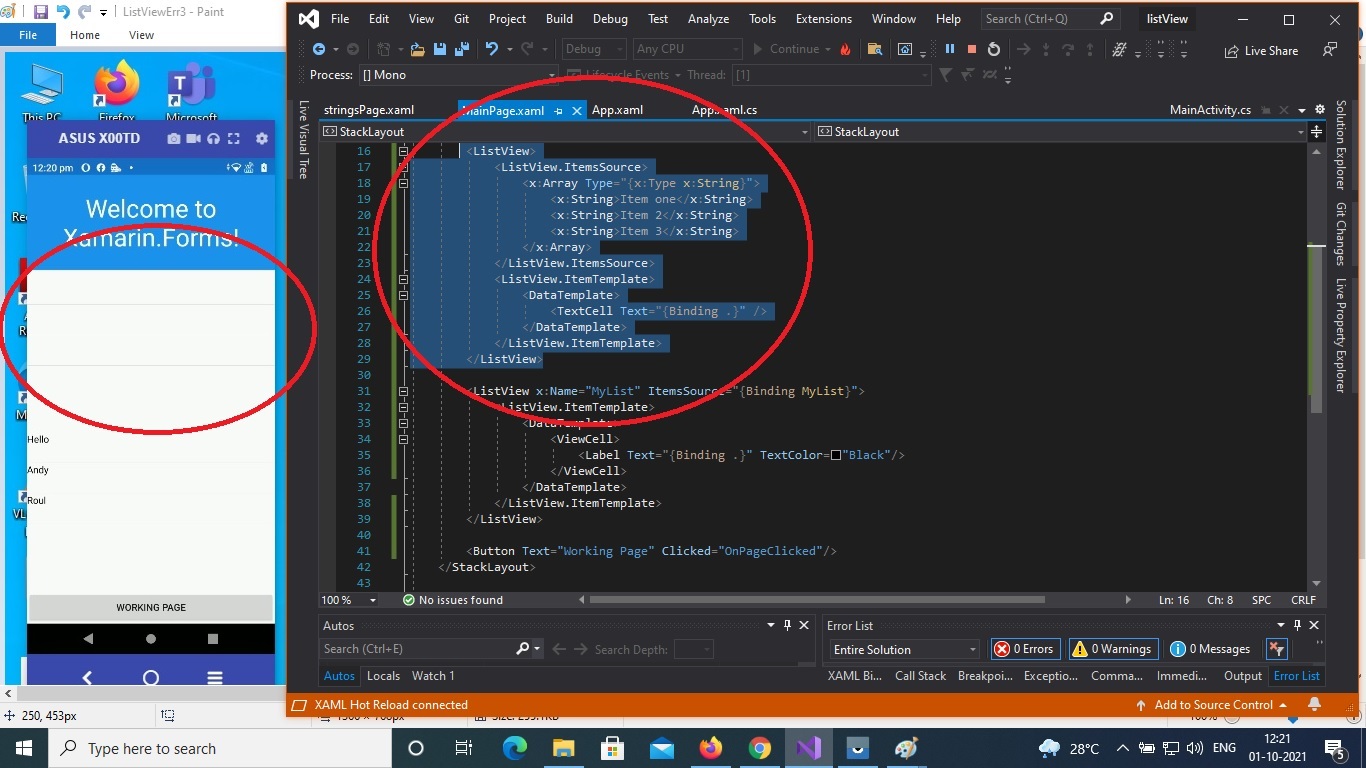Image resolution: width=1366 pixels, height=768 pixels.
Task: Switch to the Locals tab
Action: click(383, 676)
